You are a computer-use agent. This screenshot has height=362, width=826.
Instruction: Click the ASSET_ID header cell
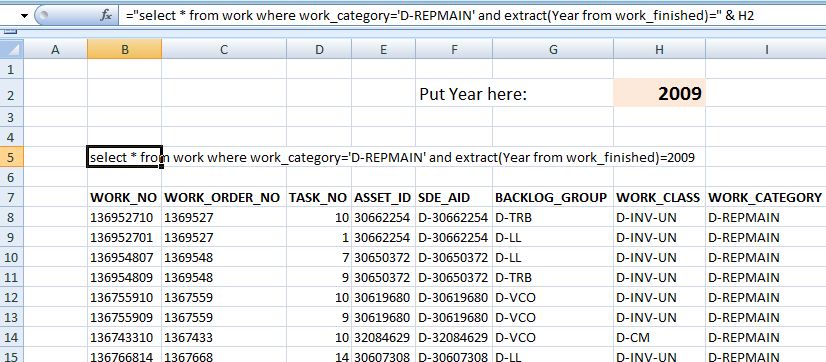click(x=383, y=197)
